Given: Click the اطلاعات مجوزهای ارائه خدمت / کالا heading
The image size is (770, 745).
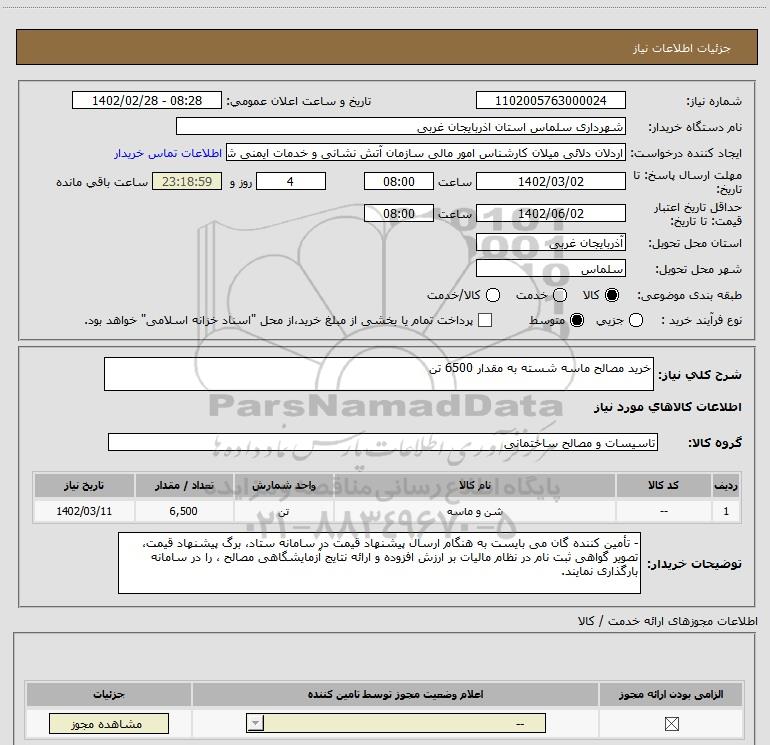Looking at the screenshot, I should (667, 621).
